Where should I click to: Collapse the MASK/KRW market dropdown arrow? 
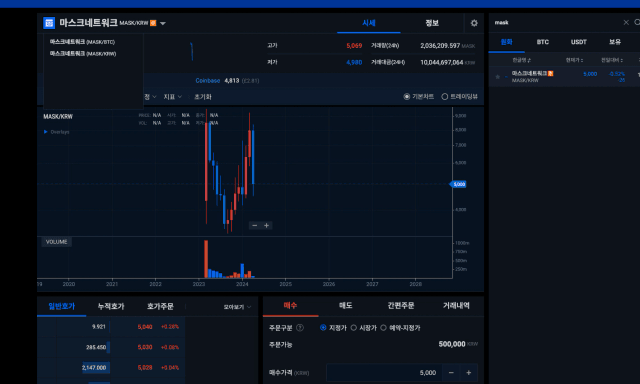pos(163,24)
